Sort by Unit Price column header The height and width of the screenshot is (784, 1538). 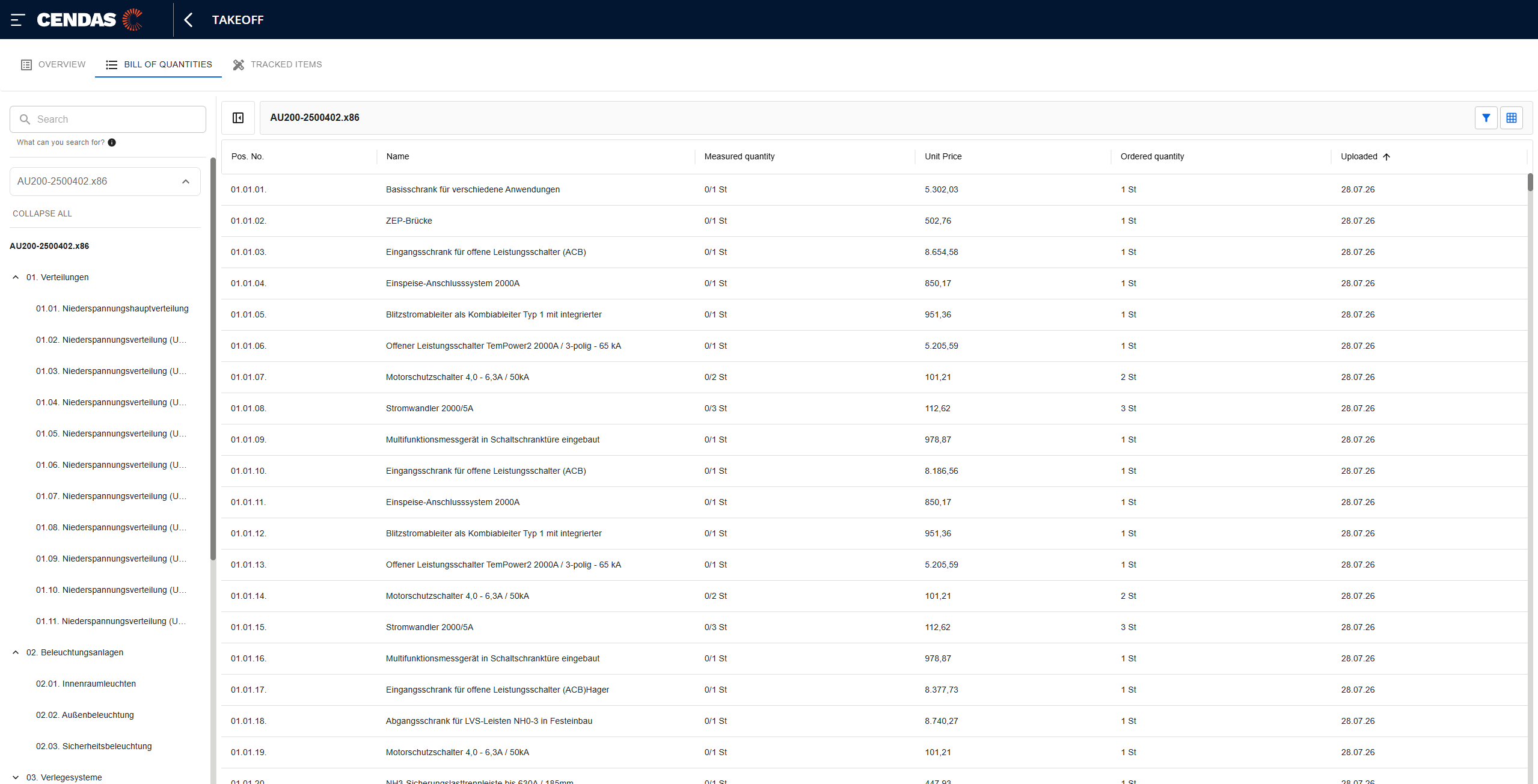[x=943, y=156]
